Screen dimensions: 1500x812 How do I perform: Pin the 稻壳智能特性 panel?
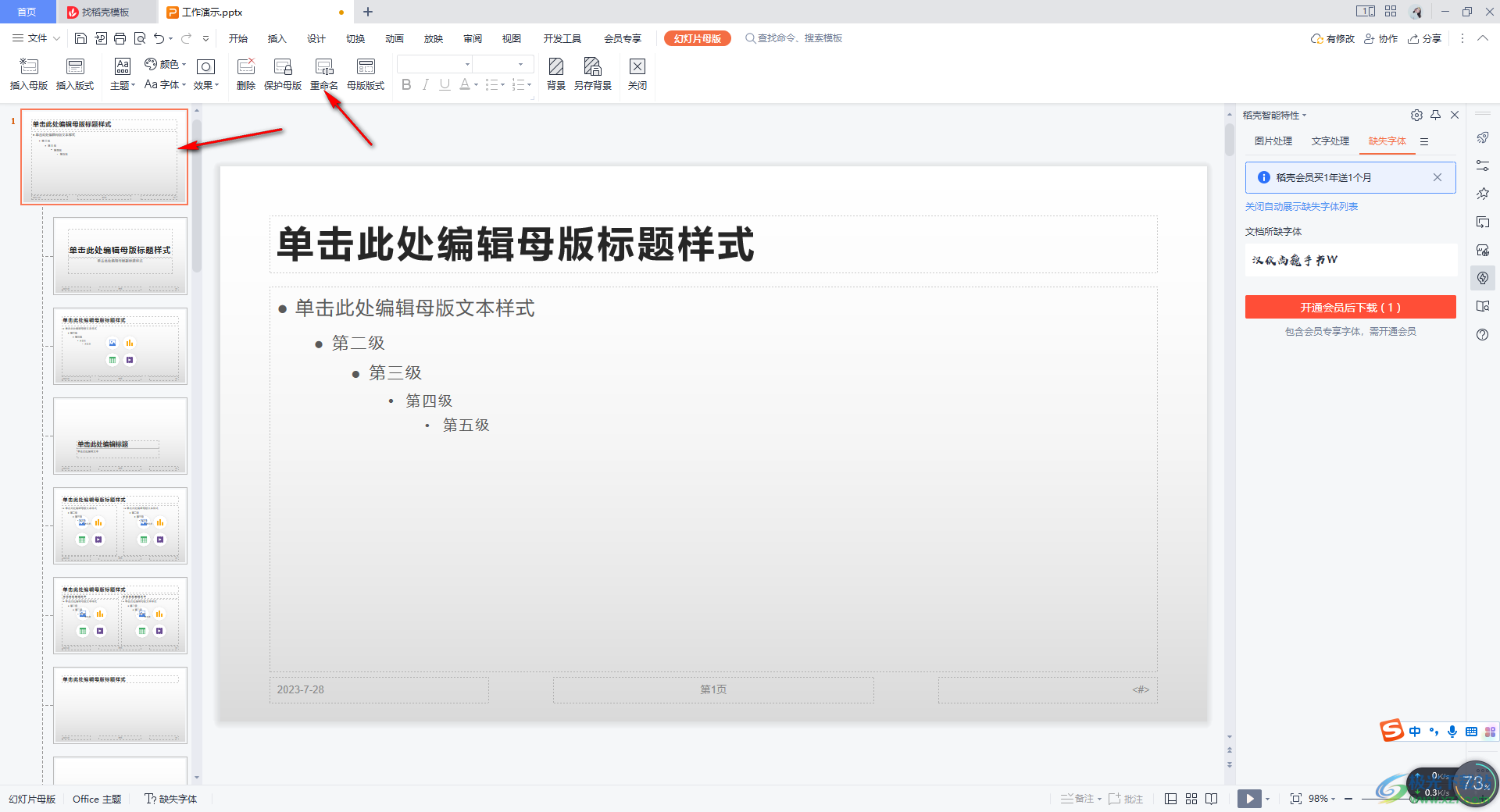click(x=1436, y=115)
